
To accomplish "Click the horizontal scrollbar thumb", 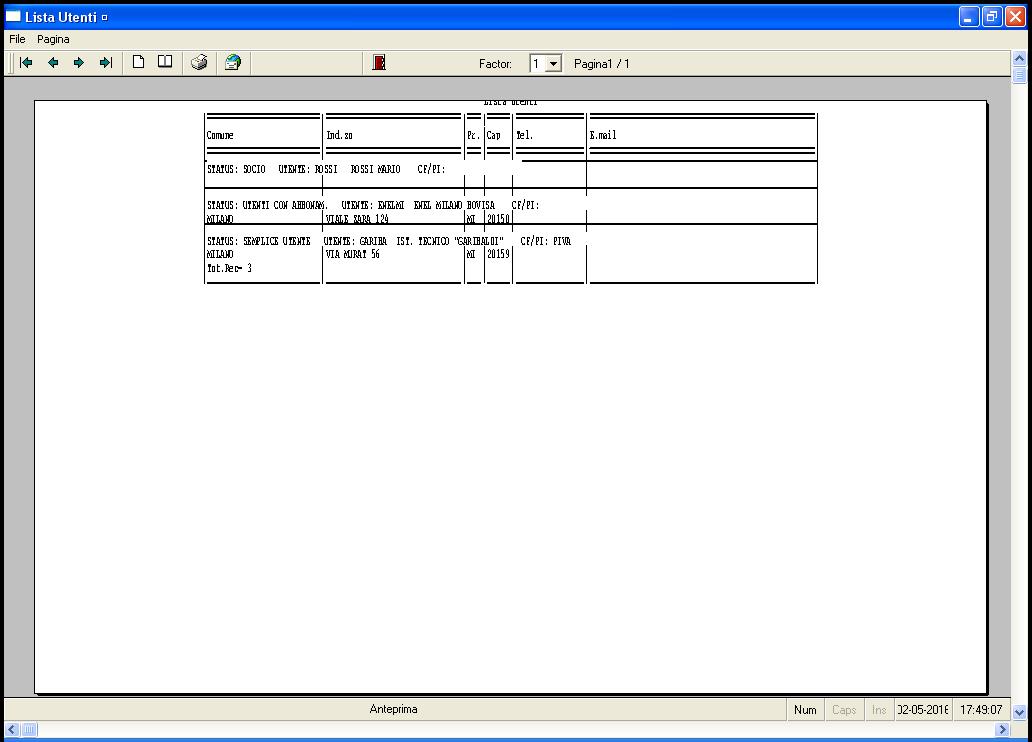I will [30, 729].
